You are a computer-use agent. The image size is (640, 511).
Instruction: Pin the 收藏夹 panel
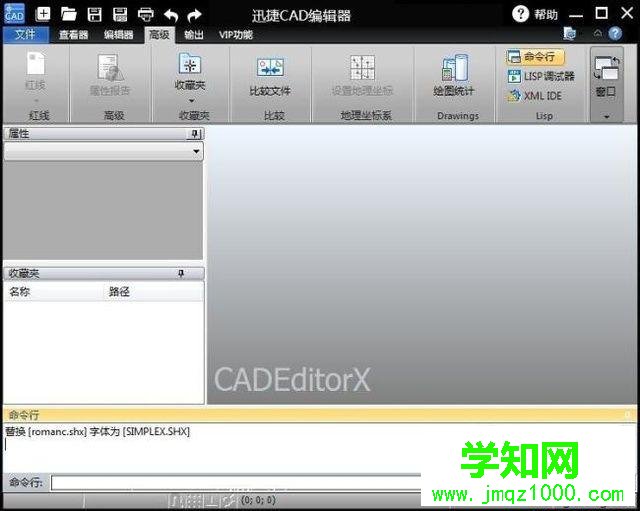(x=181, y=273)
